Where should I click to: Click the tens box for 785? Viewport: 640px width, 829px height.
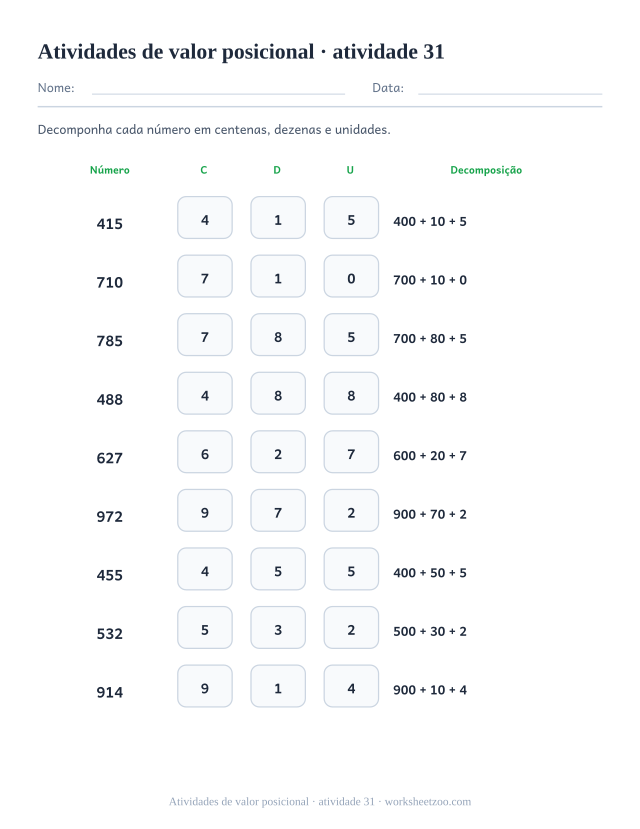pos(278,335)
